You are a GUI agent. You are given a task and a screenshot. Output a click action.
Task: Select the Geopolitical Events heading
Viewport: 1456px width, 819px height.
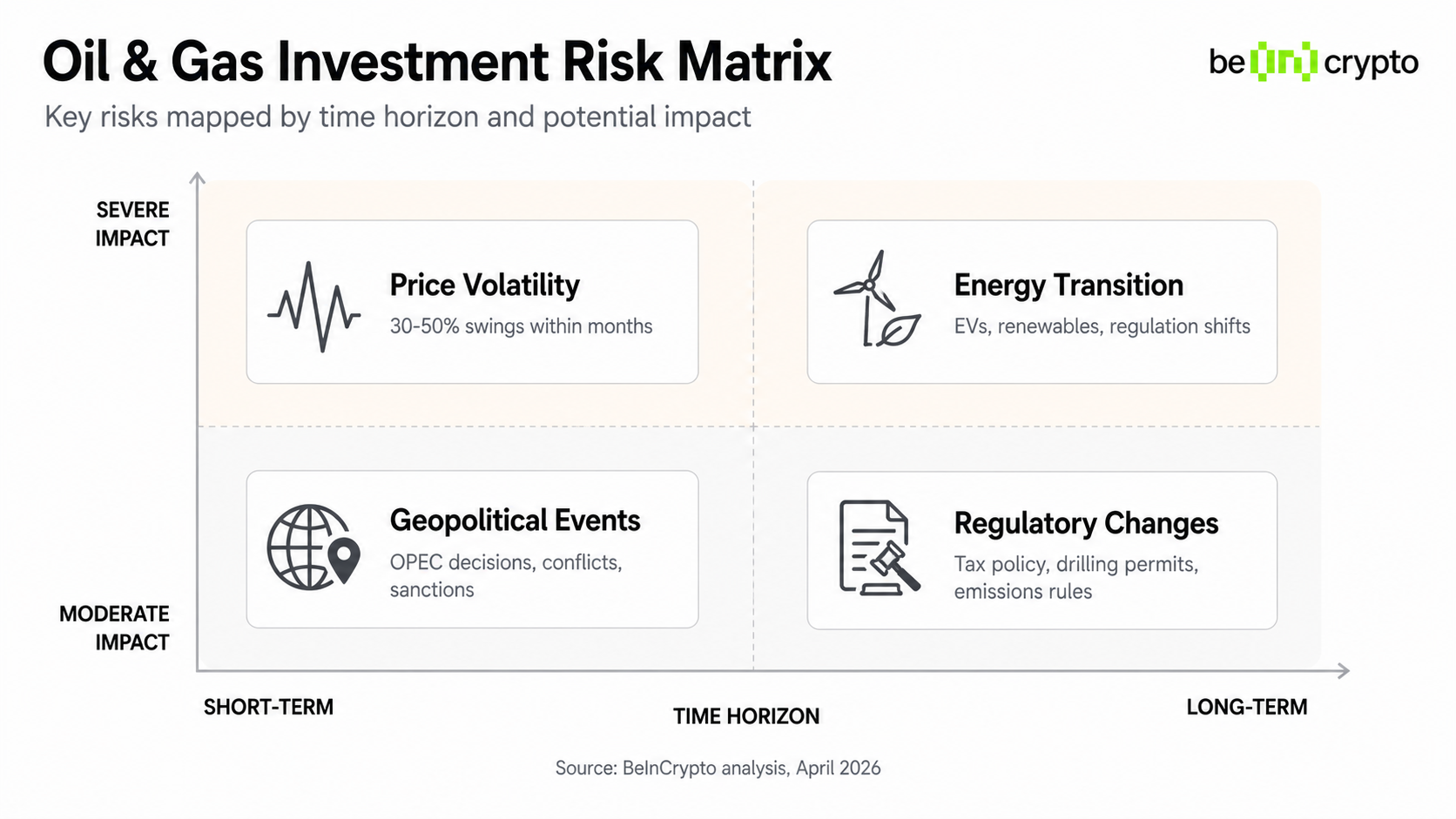[x=515, y=520]
